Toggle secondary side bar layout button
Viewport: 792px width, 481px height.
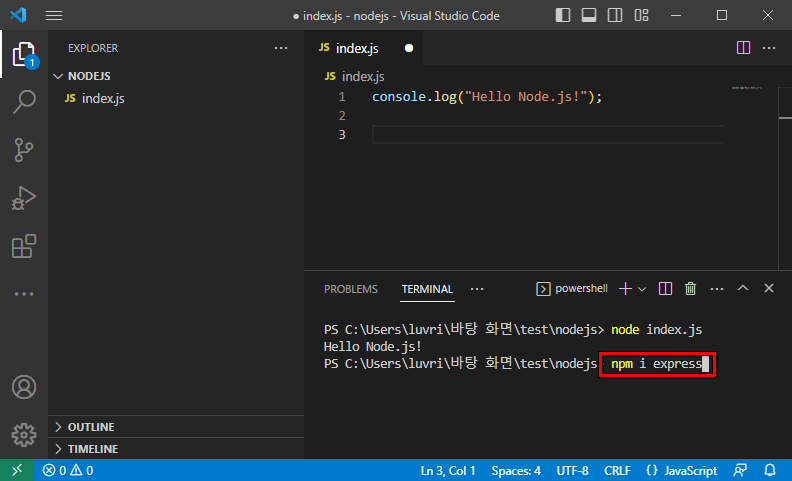click(x=615, y=15)
